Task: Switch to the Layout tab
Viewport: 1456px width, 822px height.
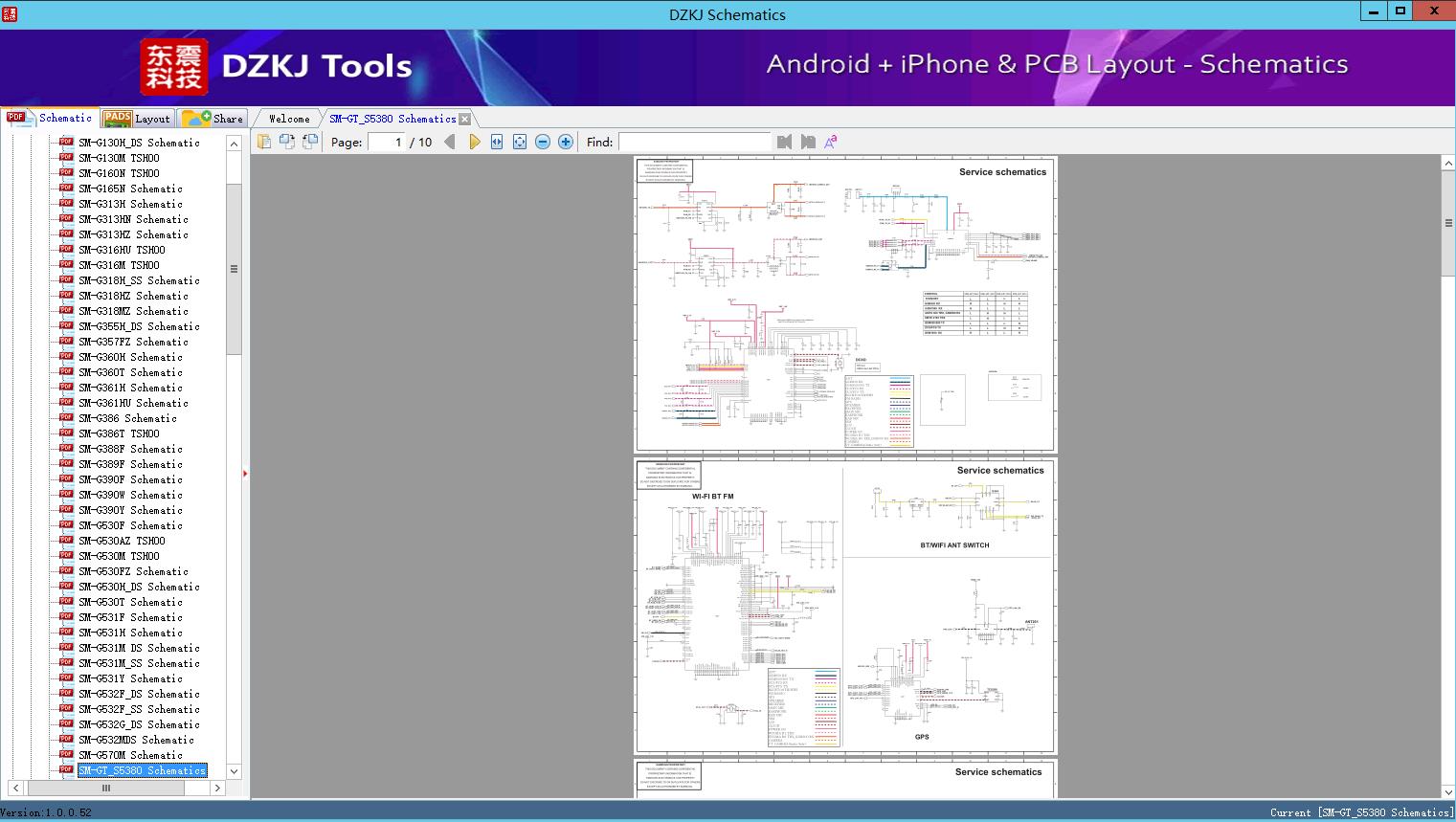Action: pos(137,119)
